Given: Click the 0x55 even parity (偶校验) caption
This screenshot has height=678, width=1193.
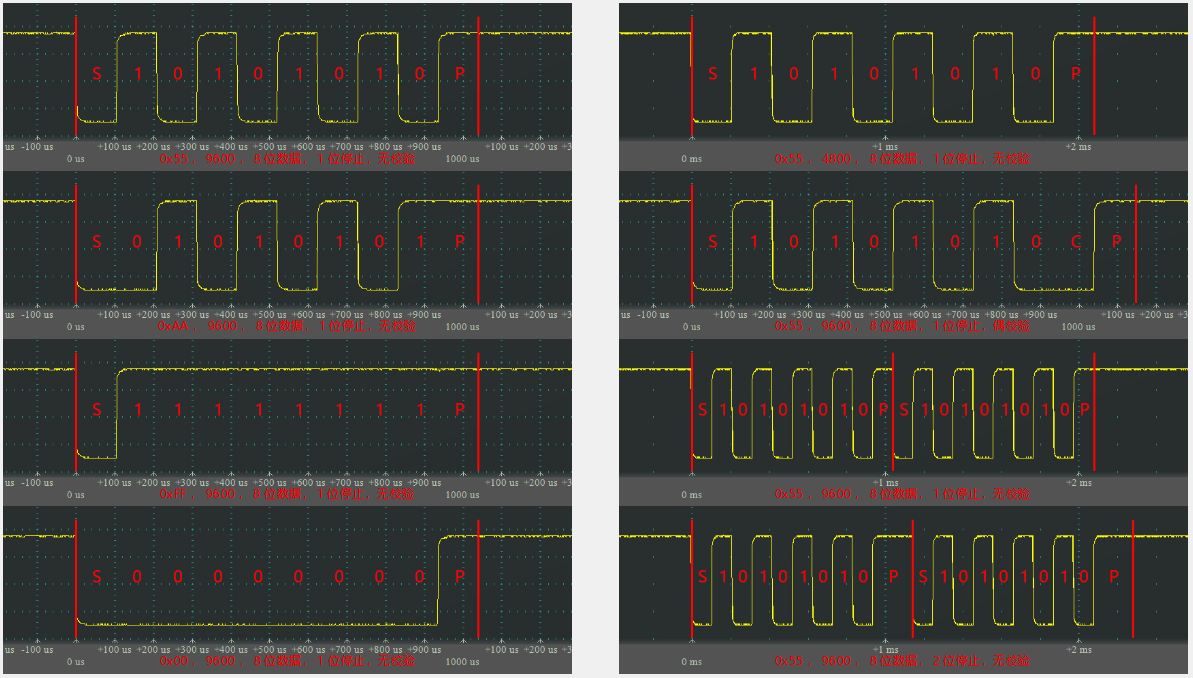Looking at the screenshot, I should pyautogui.click(x=902, y=326).
